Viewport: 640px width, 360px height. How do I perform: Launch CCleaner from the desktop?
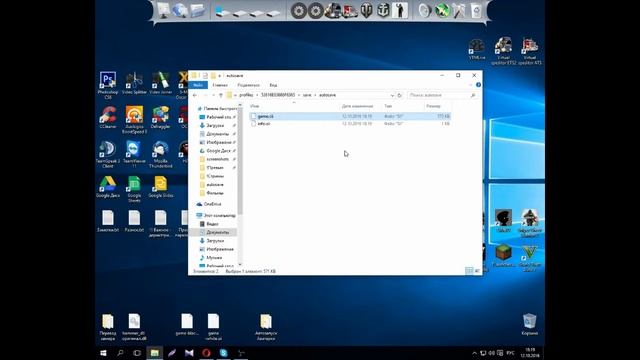(108, 118)
